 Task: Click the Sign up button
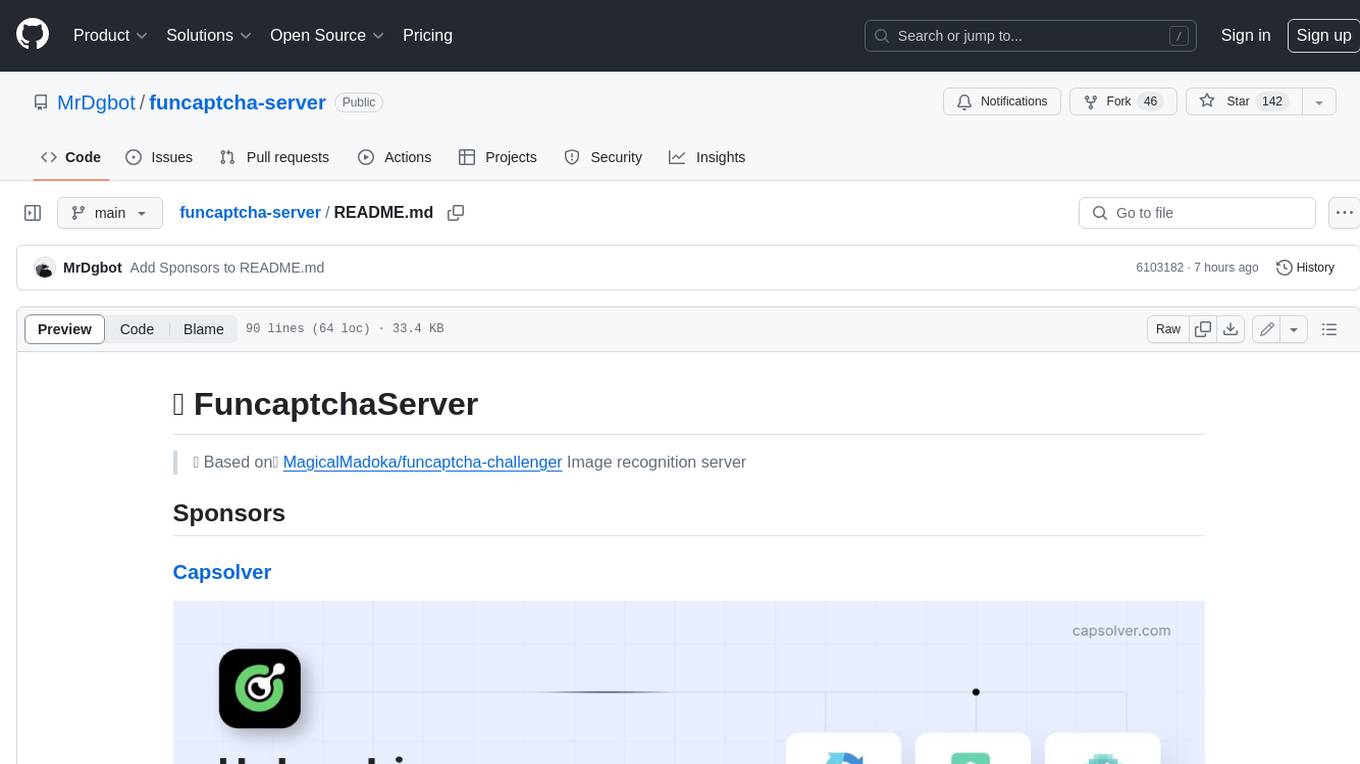click(x=1323, y=35)
